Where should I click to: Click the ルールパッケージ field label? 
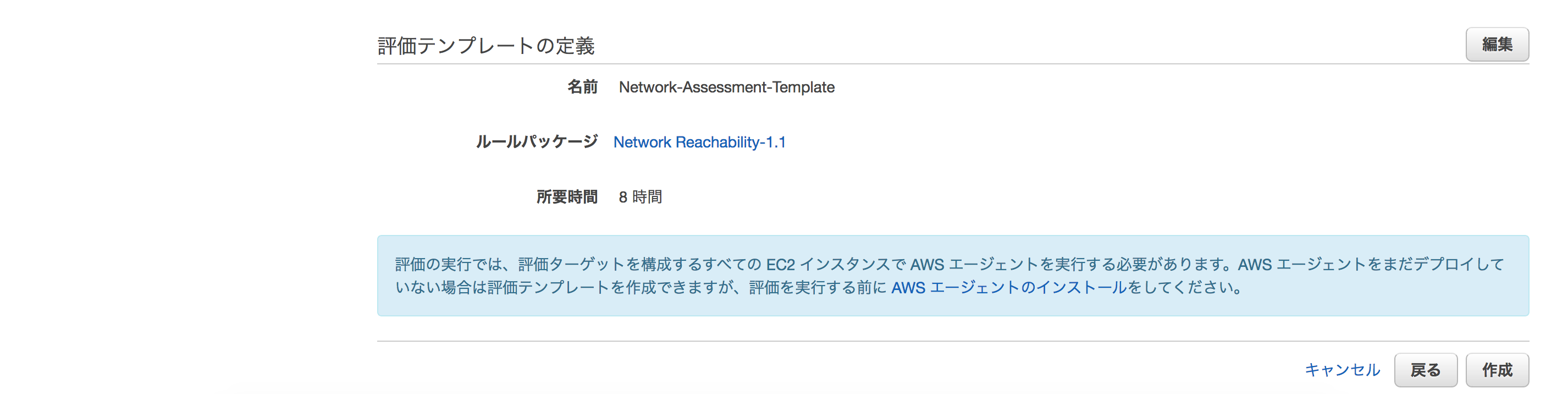[x=537, y=142]
